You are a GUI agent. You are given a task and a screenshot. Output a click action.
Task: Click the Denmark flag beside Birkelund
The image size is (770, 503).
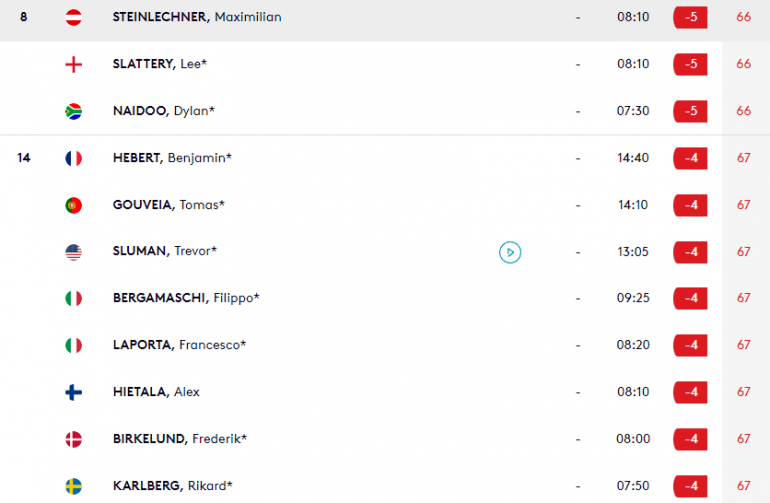[x=74, y=439]
